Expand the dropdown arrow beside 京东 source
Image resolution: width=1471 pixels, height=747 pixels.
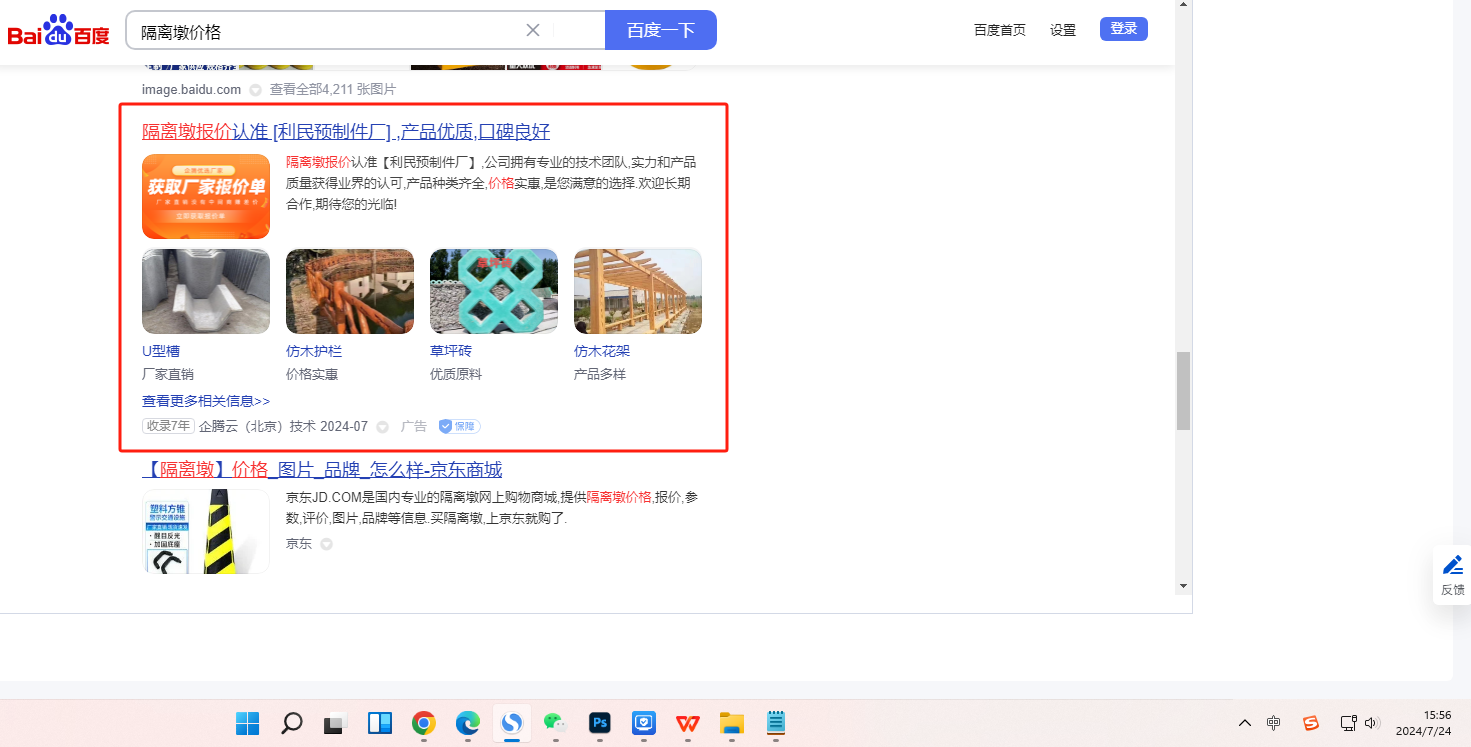[326, 545]
